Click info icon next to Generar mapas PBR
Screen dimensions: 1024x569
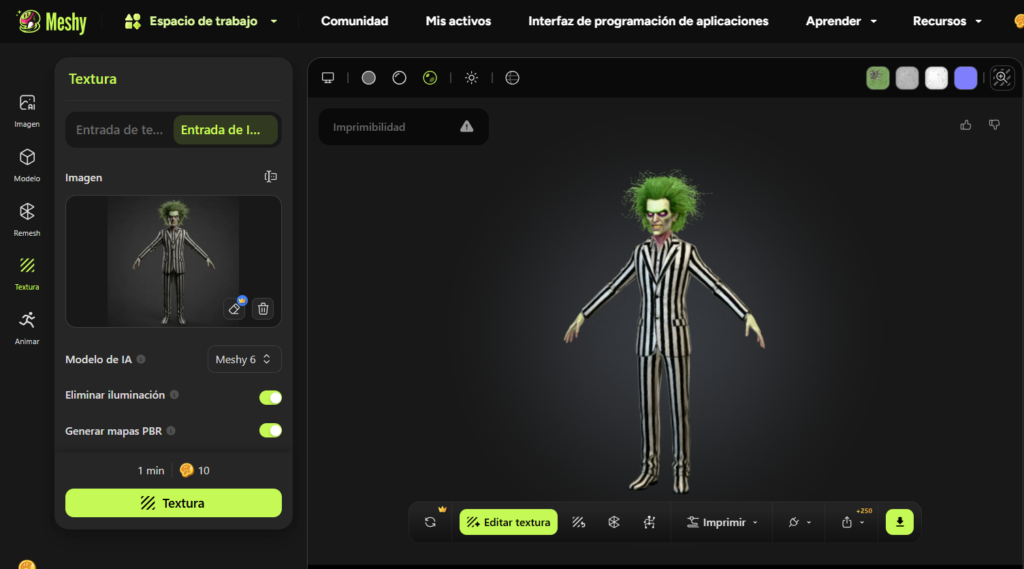click(171, 431)
